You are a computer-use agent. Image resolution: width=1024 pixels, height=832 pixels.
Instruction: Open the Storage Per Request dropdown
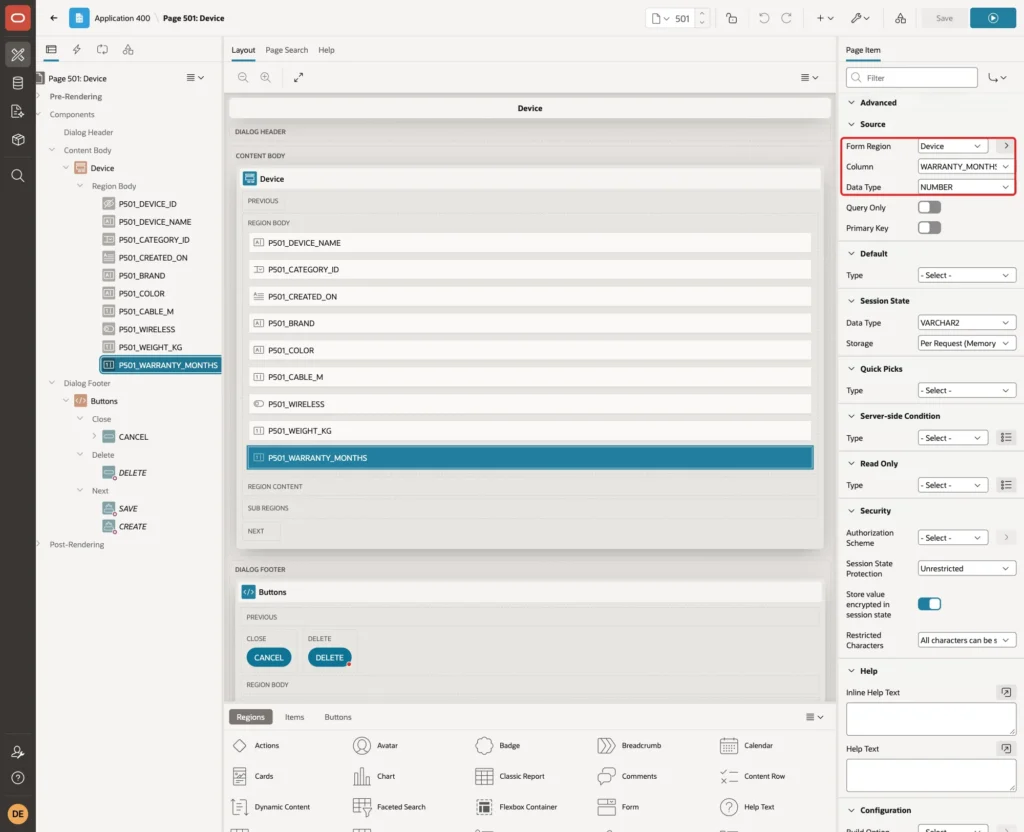(965, 344)
